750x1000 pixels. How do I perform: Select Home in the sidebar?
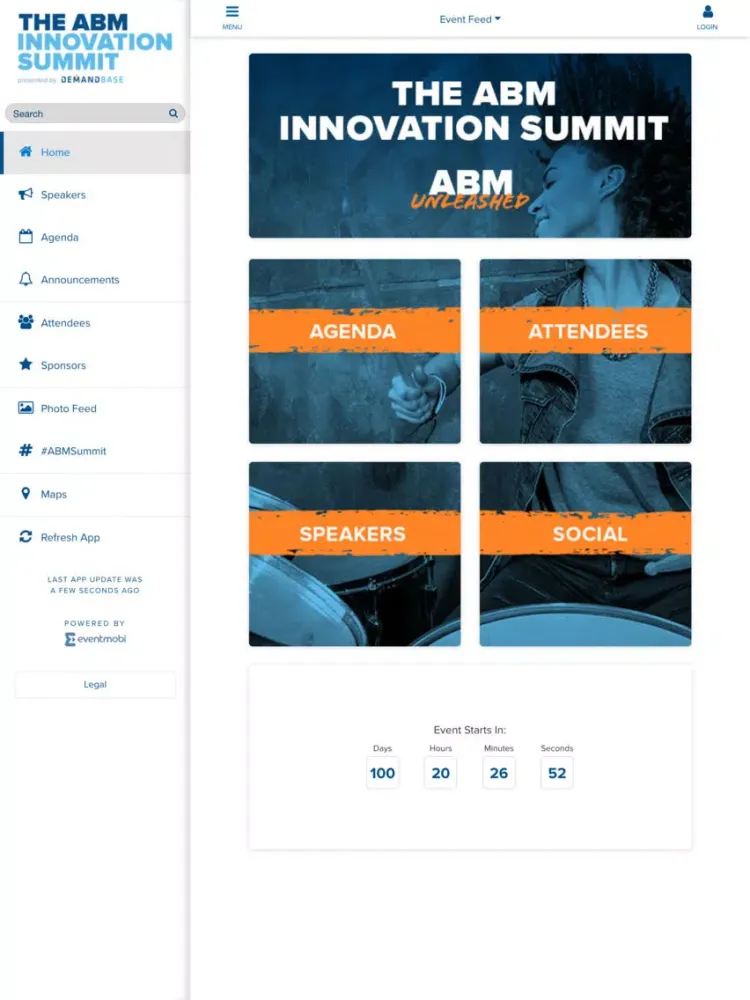95,152
